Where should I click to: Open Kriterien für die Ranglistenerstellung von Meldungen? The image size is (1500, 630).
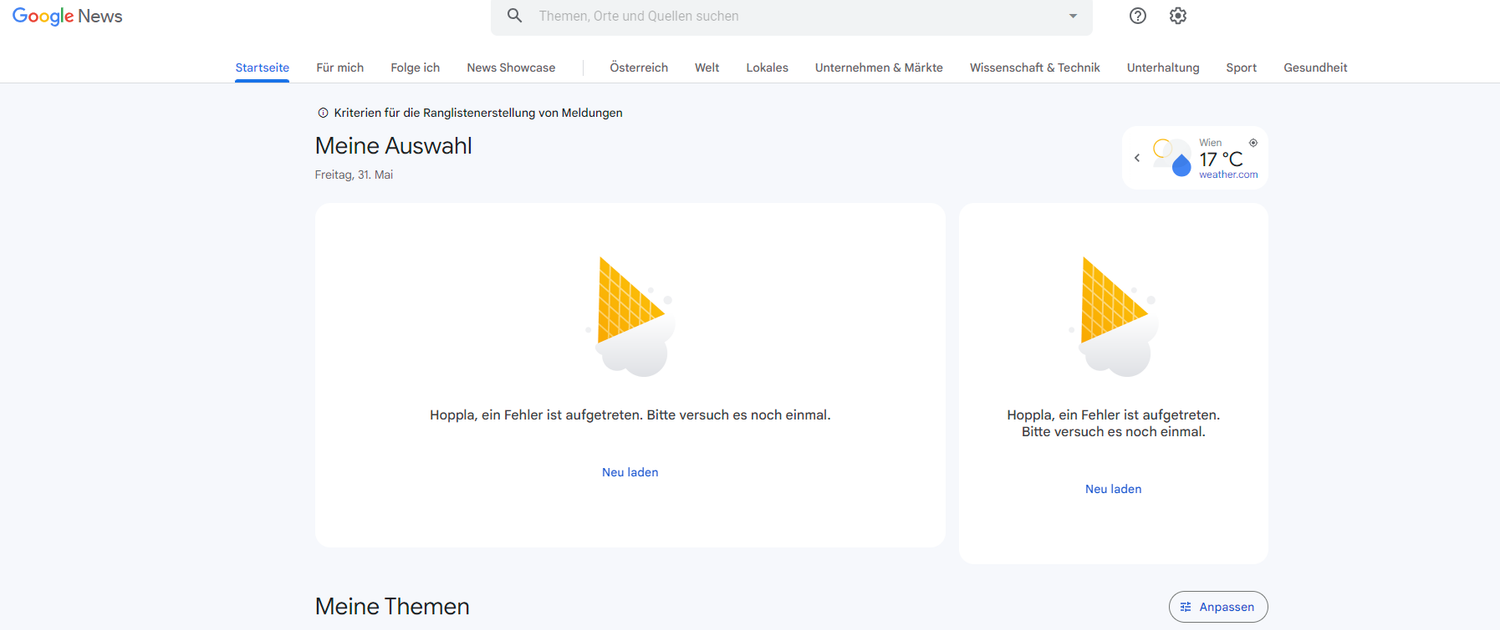(478, 112)
